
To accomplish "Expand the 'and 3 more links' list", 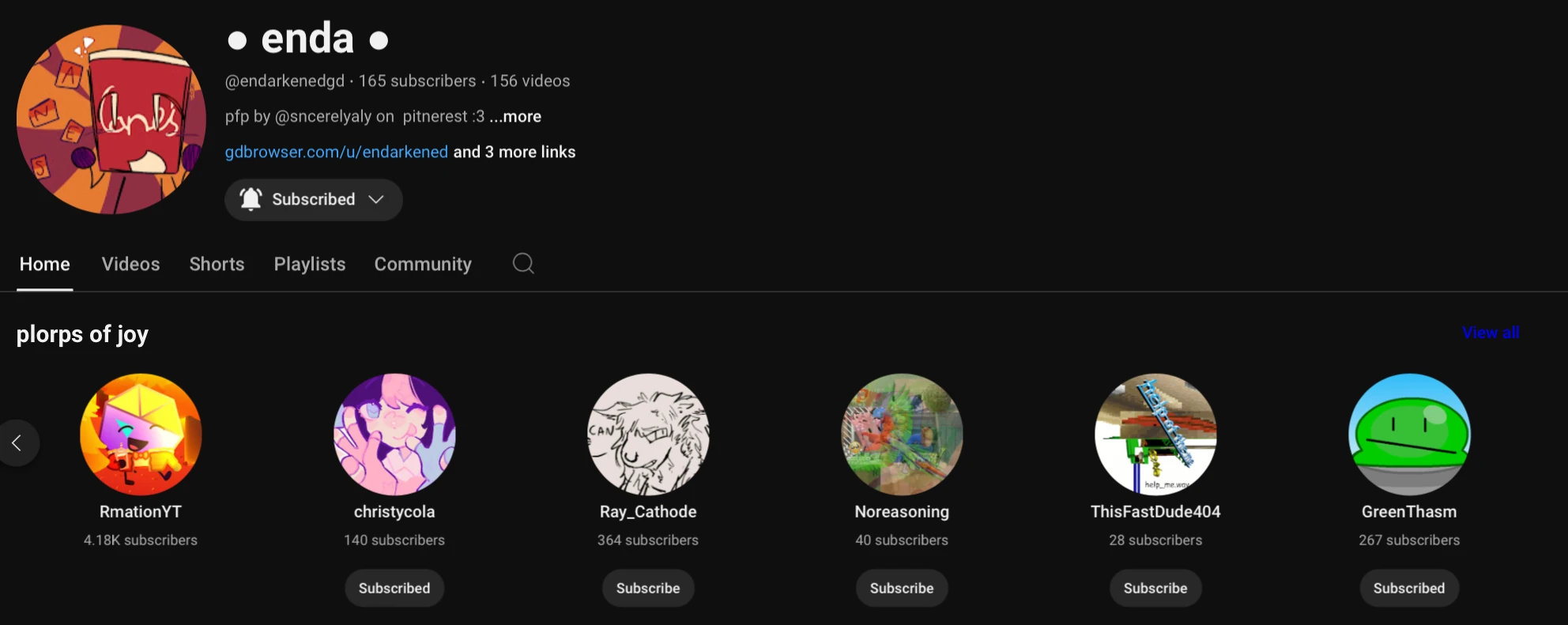I will (x=514, y=152).
